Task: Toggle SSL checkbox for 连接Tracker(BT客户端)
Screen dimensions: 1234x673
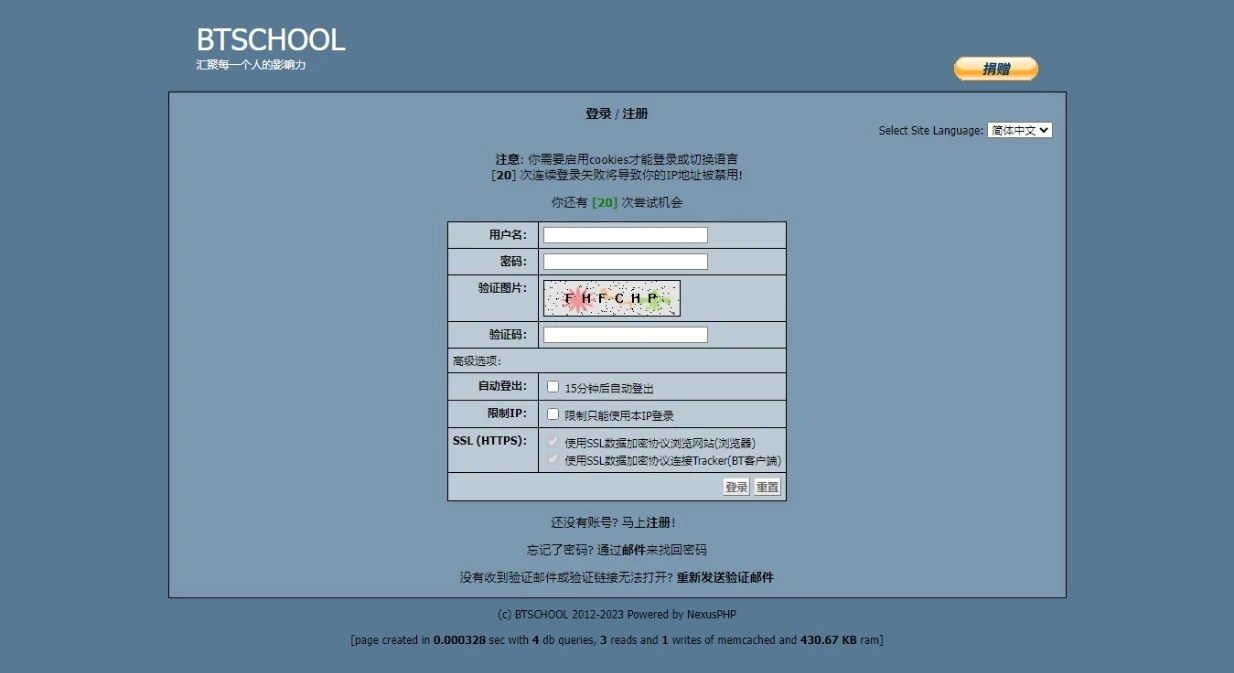Action: [x=553, y=460]
